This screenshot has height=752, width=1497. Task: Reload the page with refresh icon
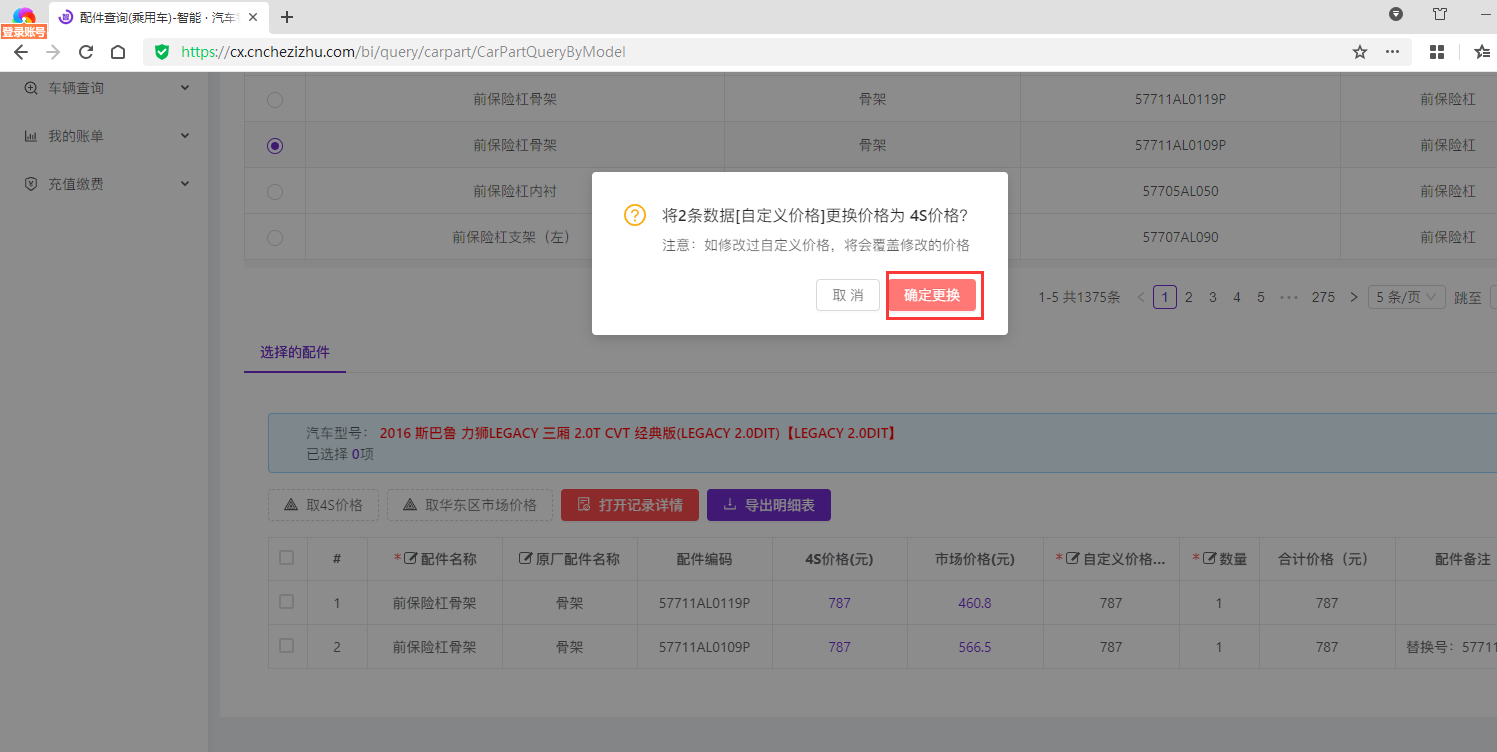[x=86, y=52]
